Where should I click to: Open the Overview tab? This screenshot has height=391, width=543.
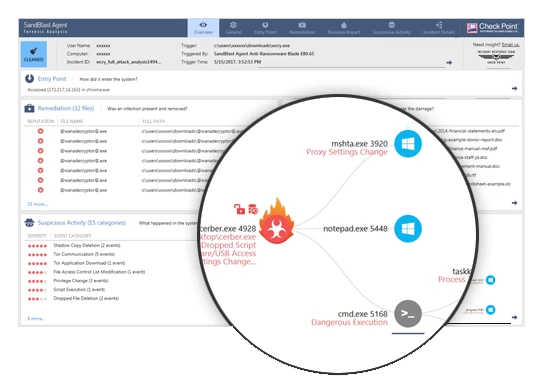click(x=203, y=28)
